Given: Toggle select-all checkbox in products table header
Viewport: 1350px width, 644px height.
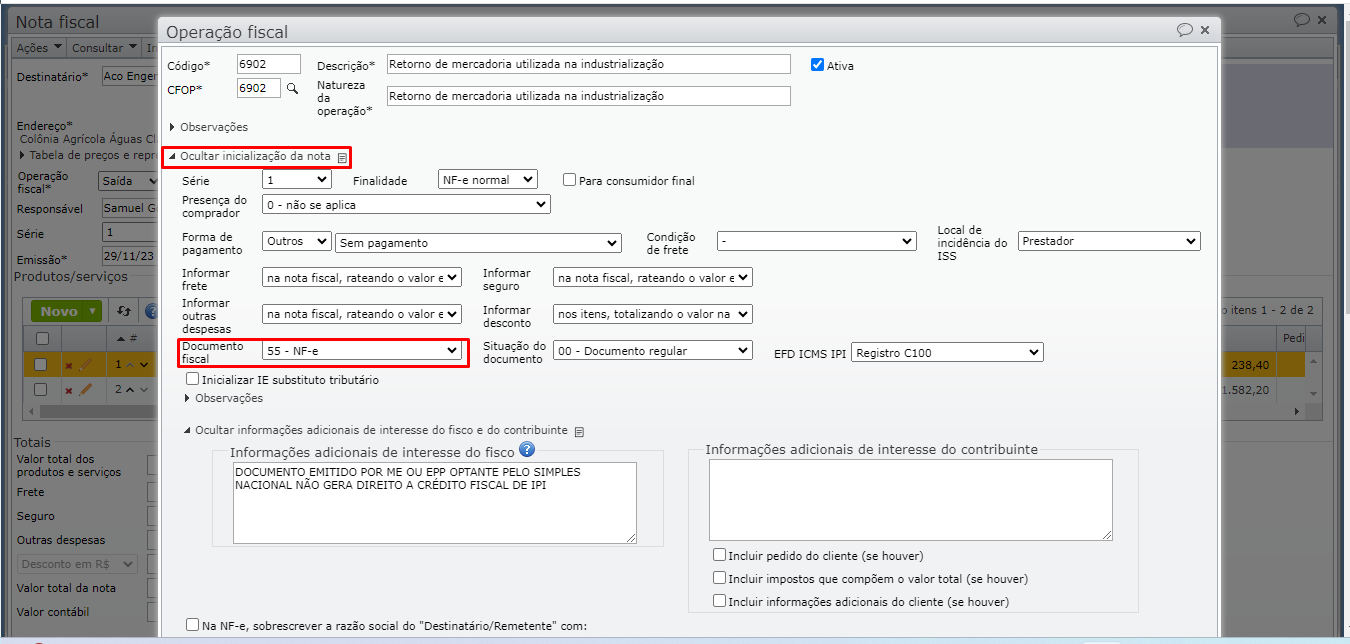Looking at the screenshot, I should click(41, 338).
